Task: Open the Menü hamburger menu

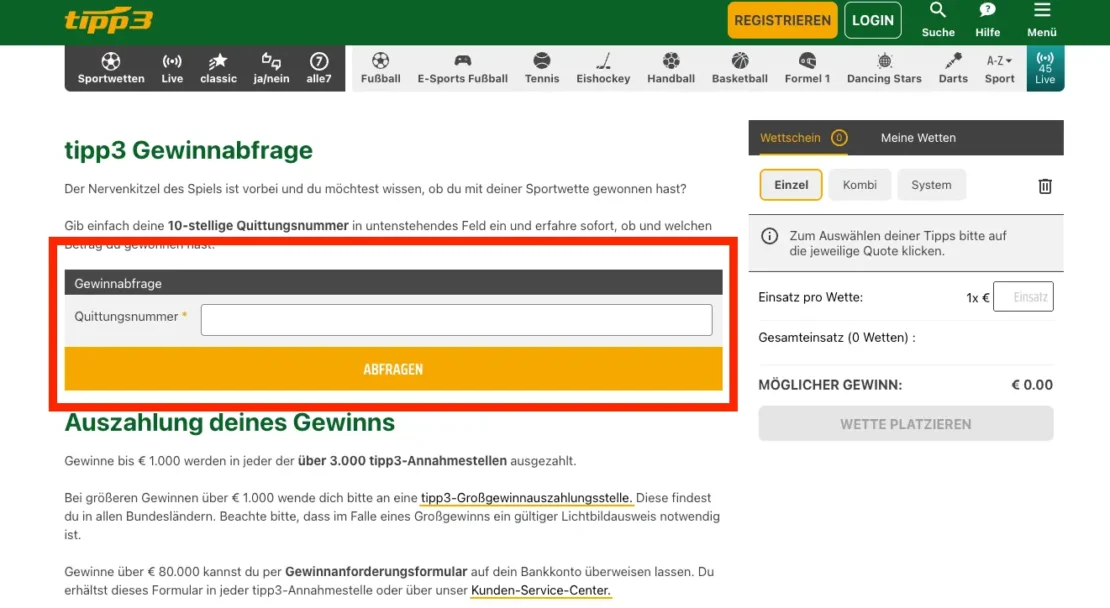Action: (1042, 19)
